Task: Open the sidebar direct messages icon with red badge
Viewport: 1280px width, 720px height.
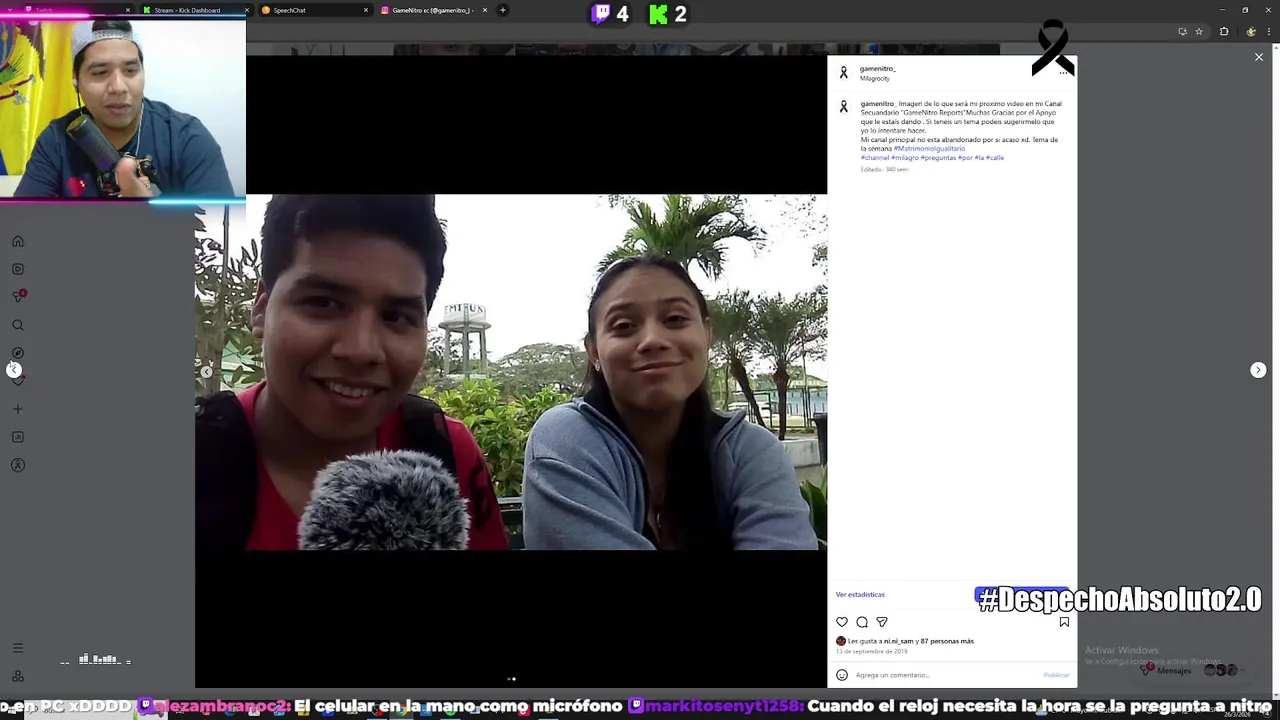Action: (x=18, y=296)
